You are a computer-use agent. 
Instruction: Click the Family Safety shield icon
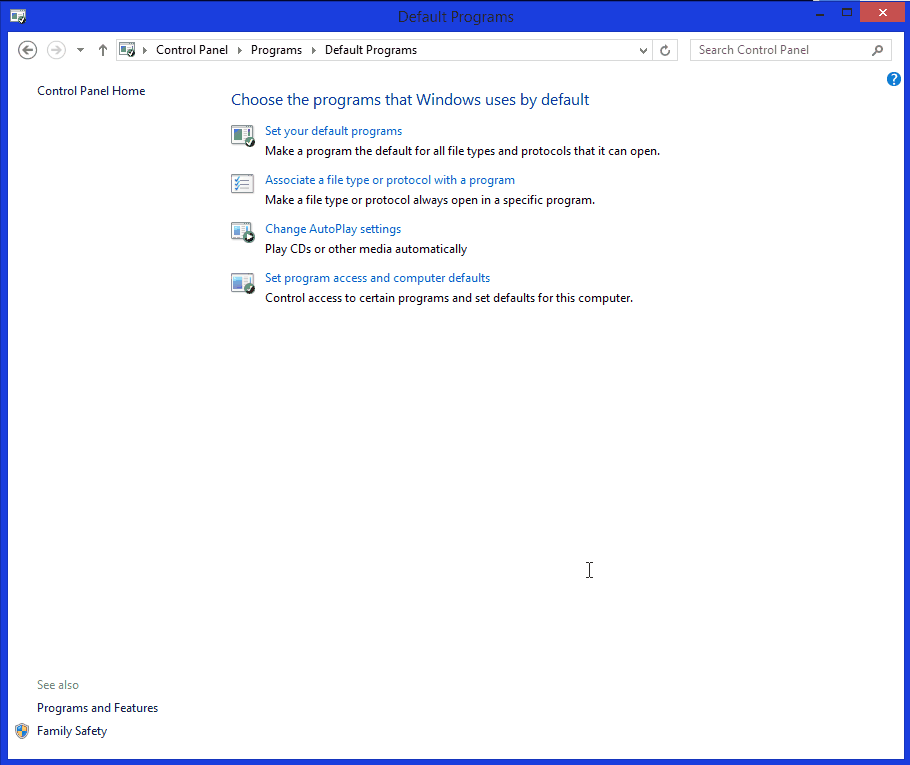point(22,731)
